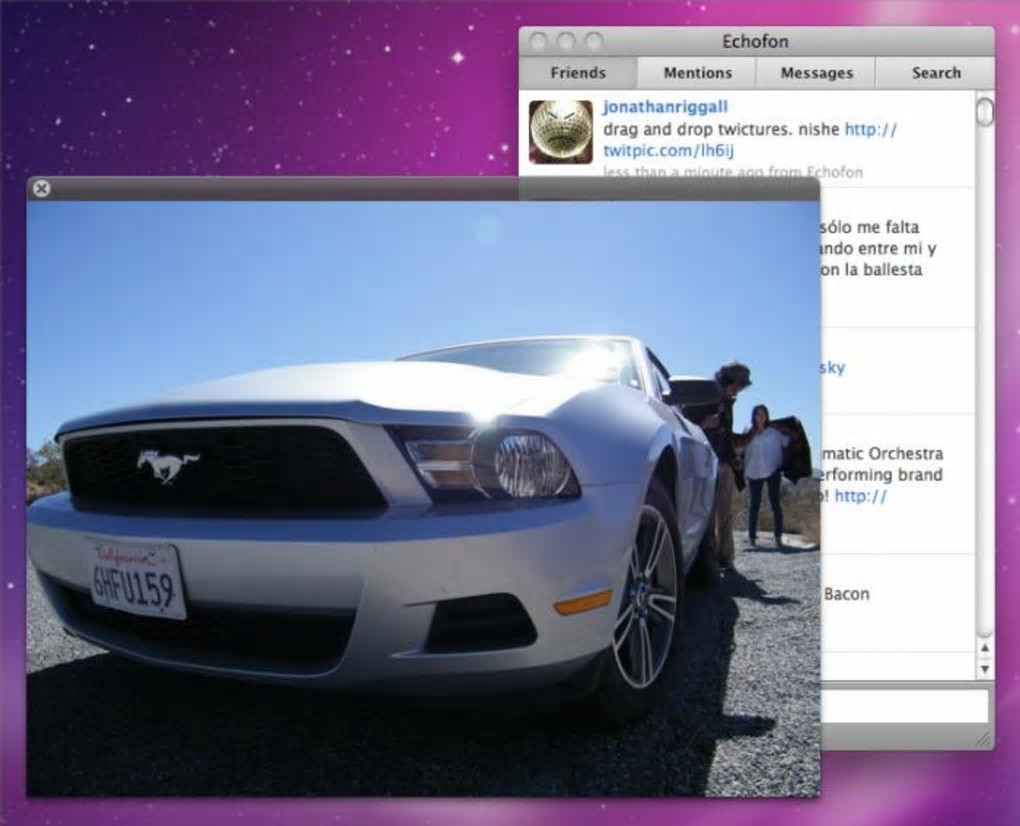Image resolution: width=1020 pixels, height=826 pixels.
Task: Click the 'sólo me falta' tweet text
Action: pos(868,227)
